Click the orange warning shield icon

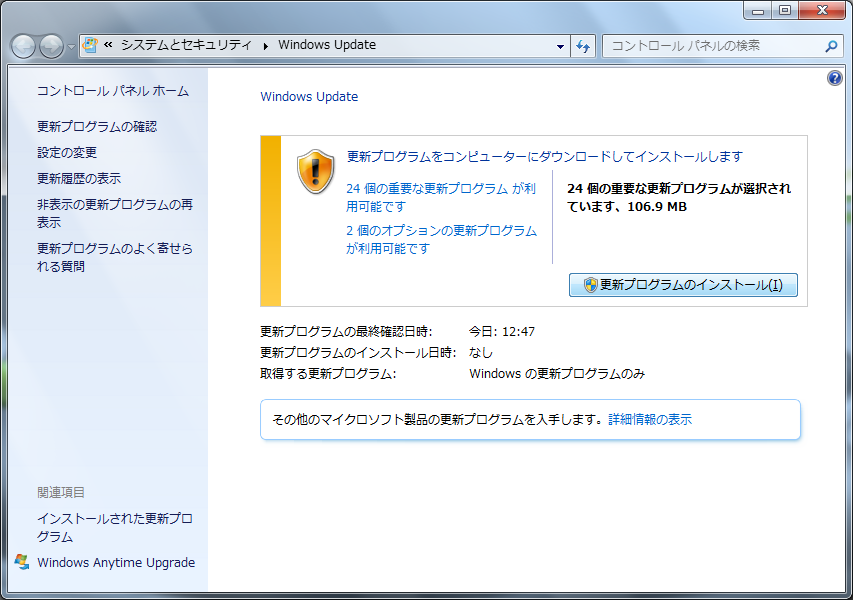click(316, 172)
